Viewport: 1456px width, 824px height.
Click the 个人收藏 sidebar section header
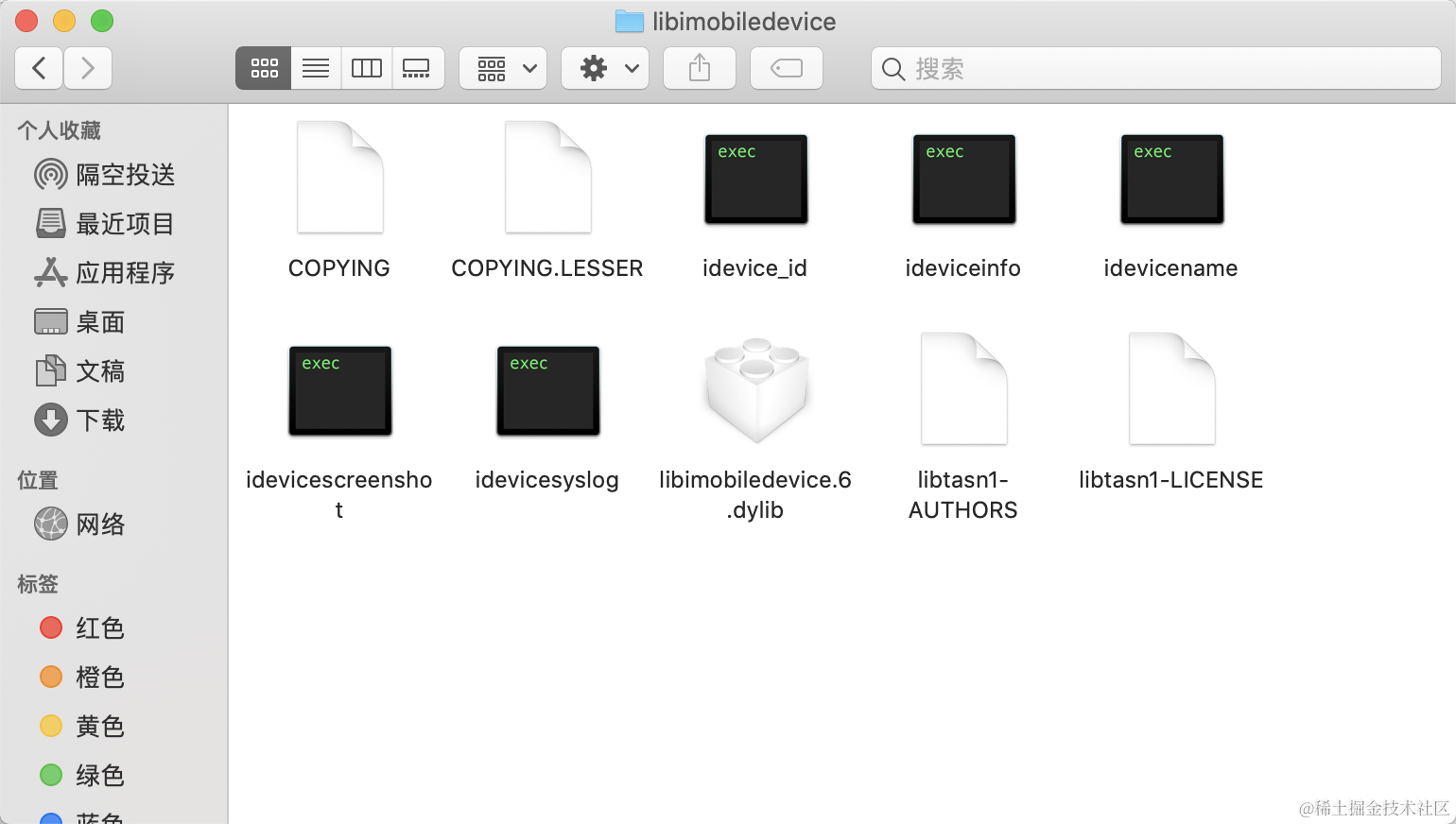pos(59,130)
